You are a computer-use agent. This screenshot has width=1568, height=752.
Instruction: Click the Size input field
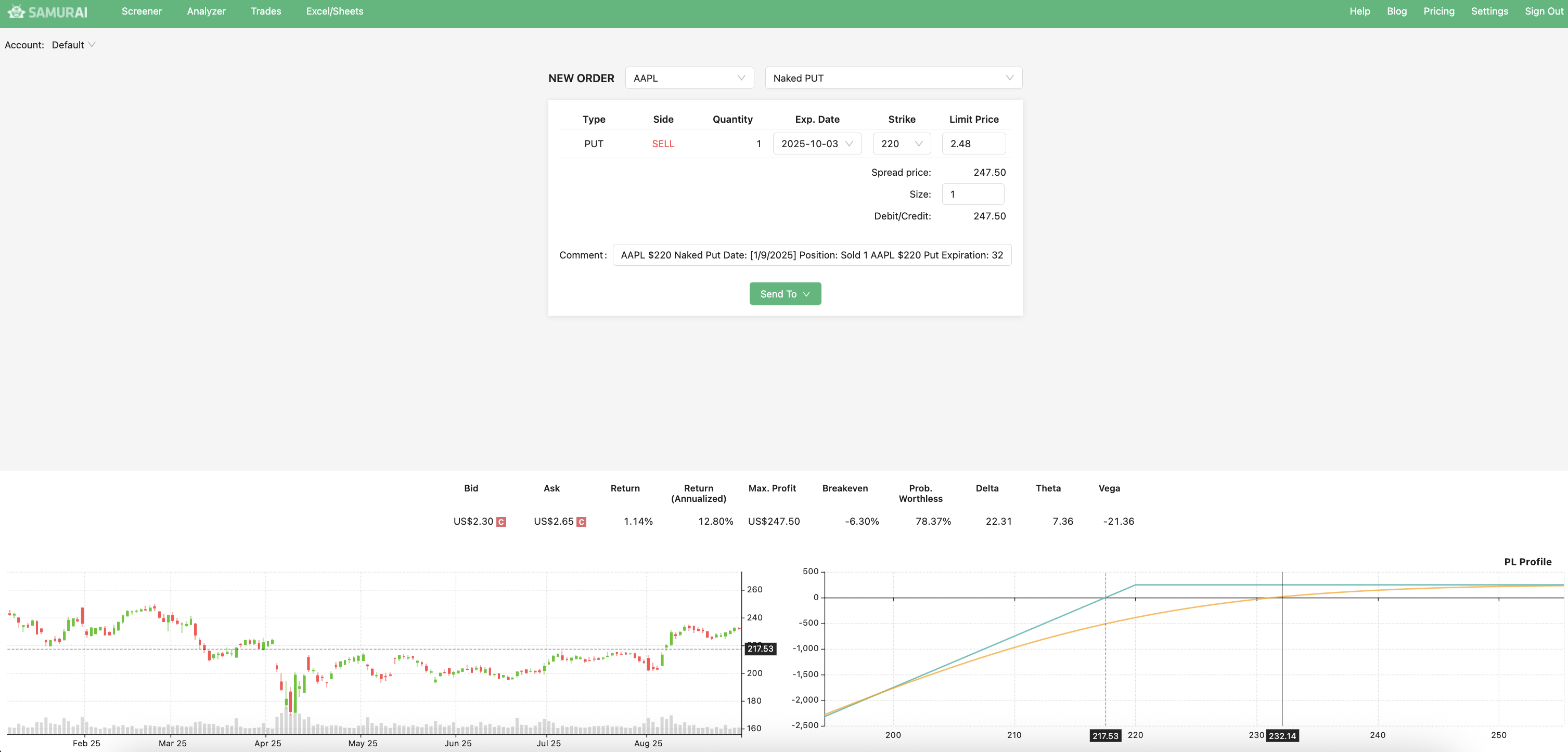pos(973,194)
